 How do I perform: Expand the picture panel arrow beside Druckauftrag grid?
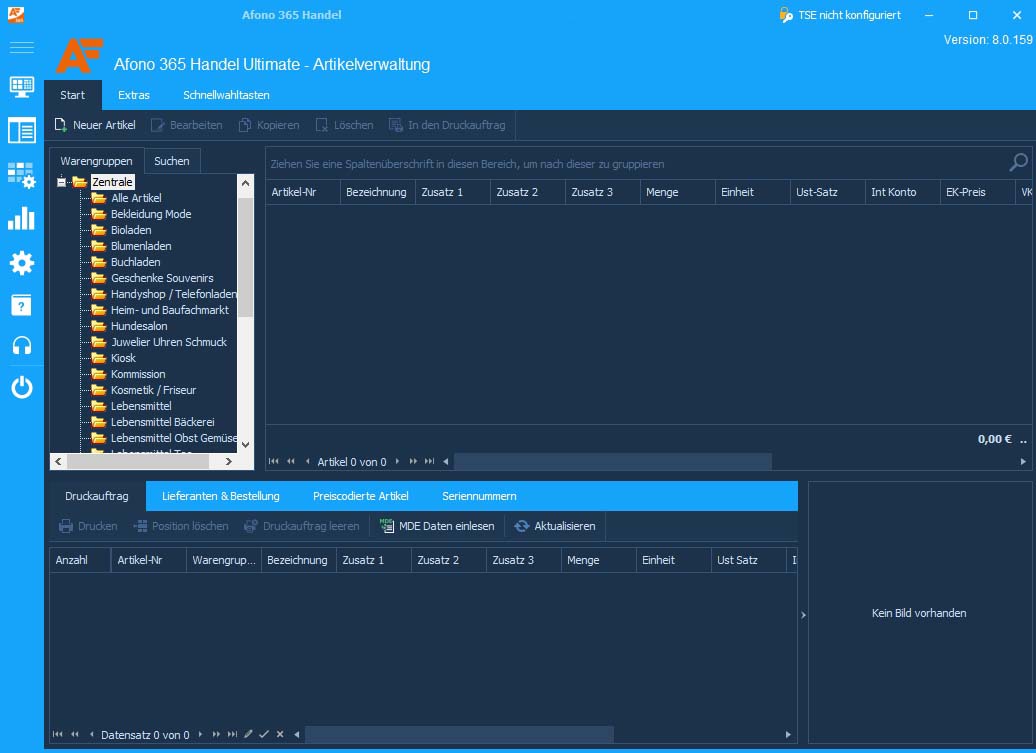click(x=803, y=614)
